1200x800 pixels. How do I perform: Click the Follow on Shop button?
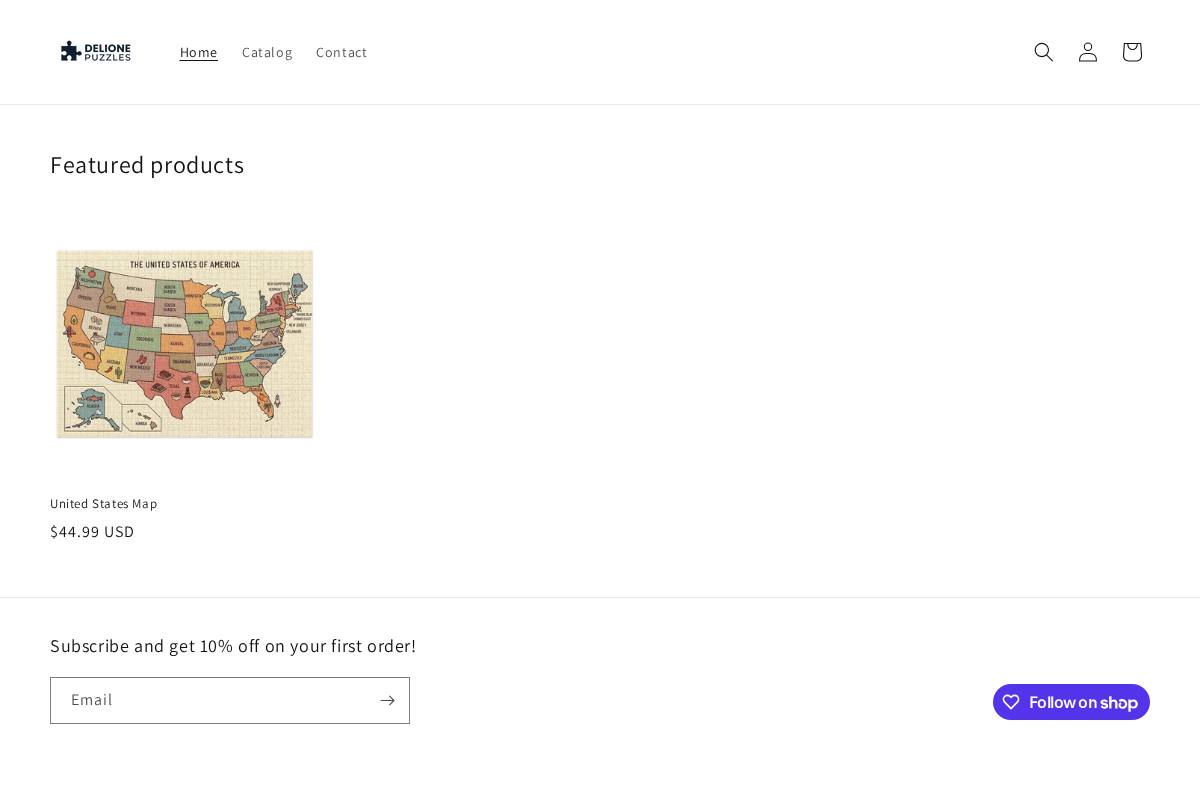[1071, 702]
